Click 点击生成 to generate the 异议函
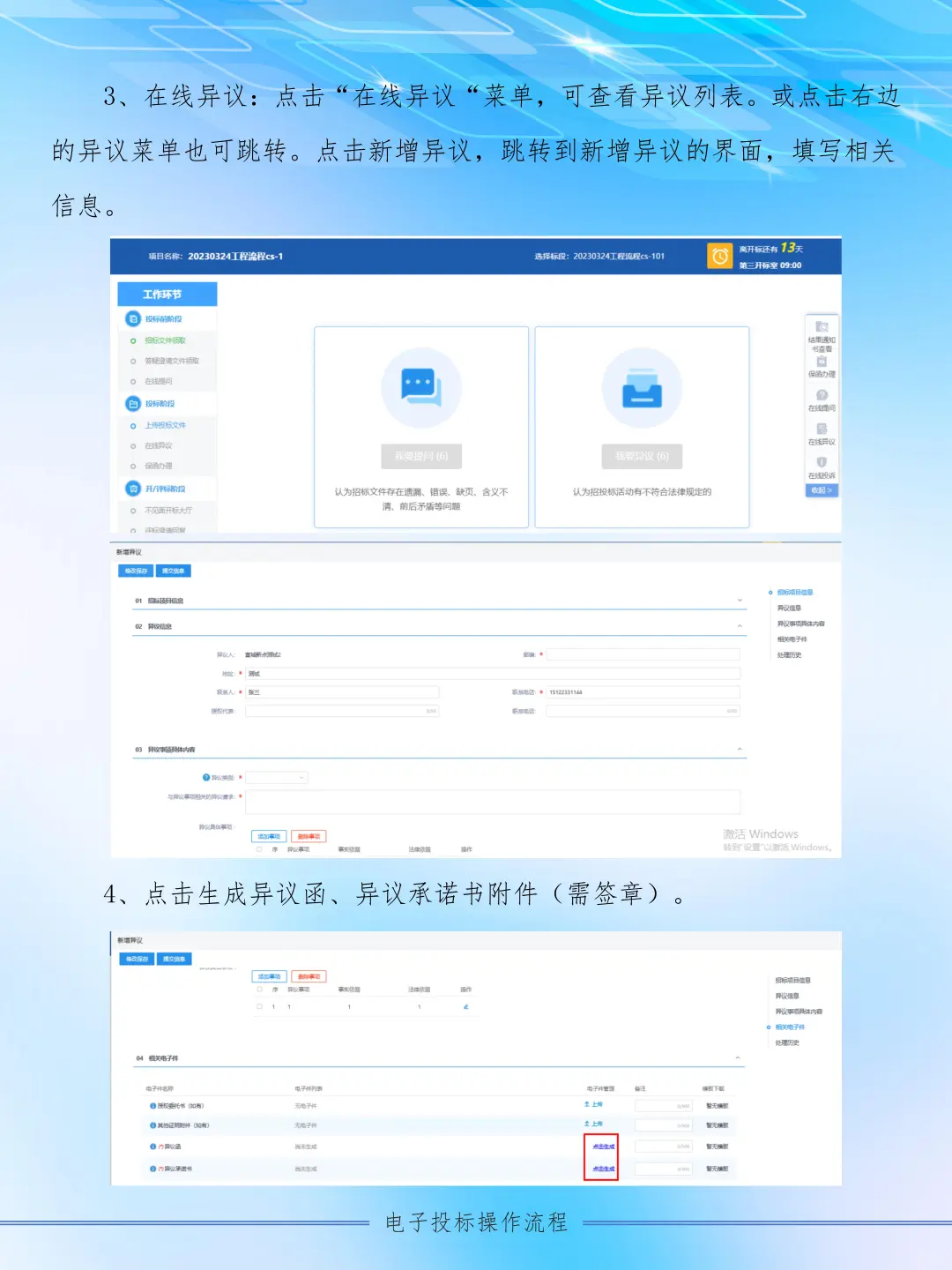 [x=602, y=1146]
